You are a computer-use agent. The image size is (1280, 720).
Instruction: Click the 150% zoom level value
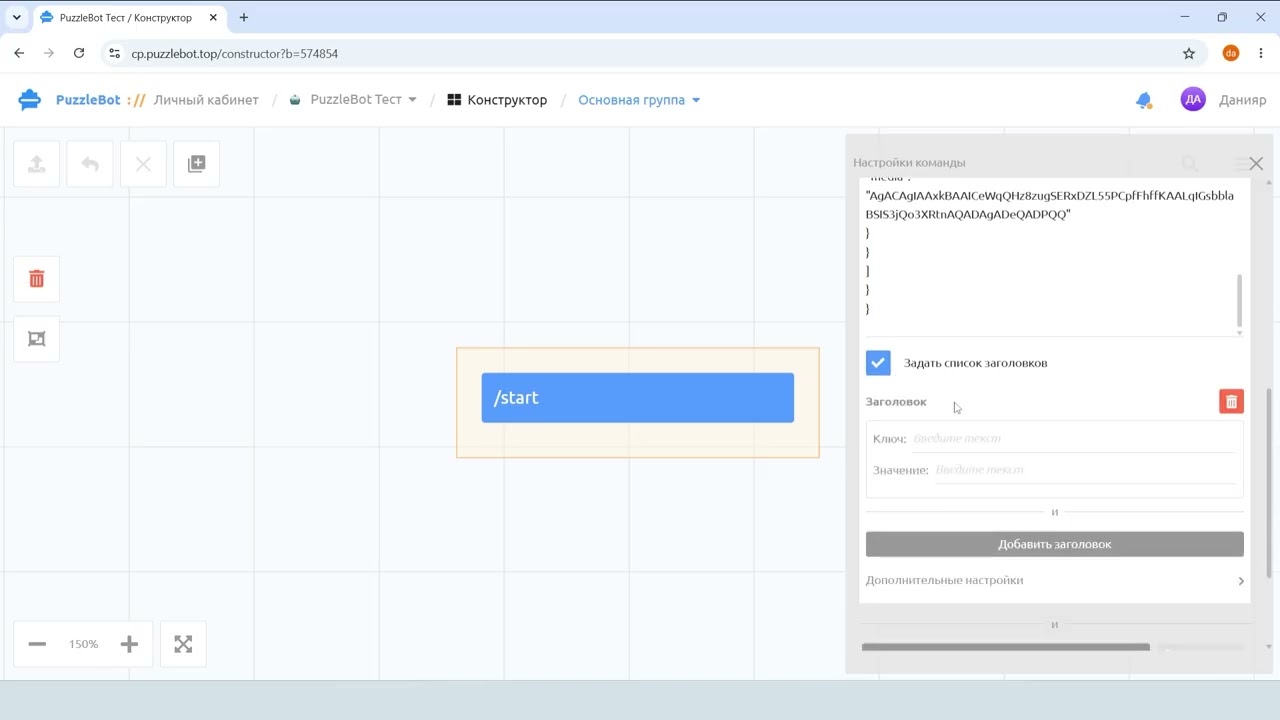pyautogui.click(x=84, y=644)
